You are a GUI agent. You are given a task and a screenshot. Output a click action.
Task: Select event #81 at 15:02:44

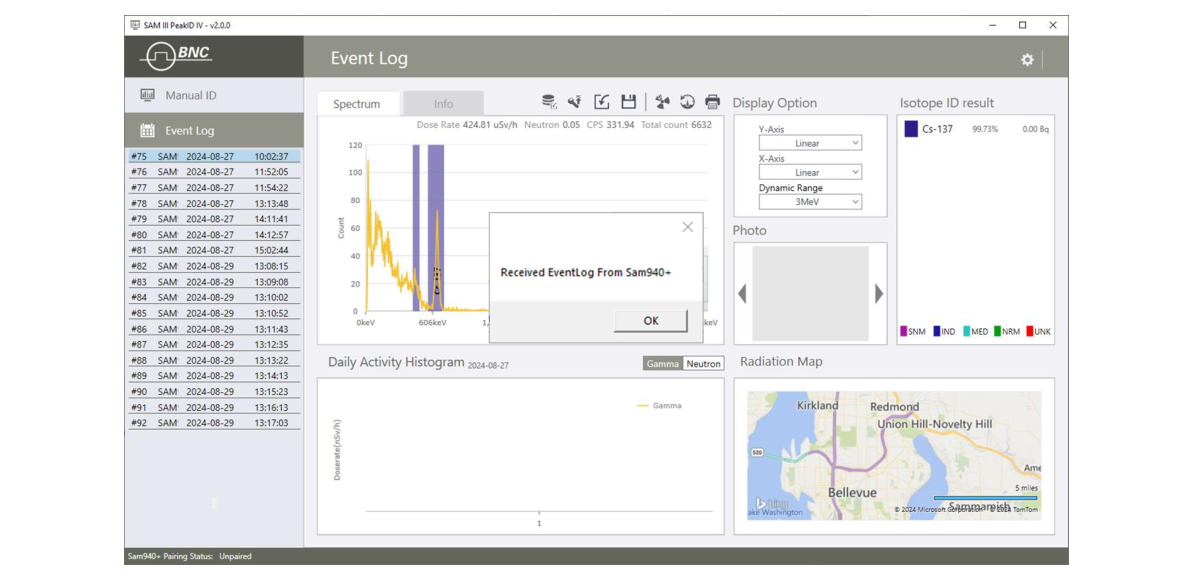click(214, 250)
